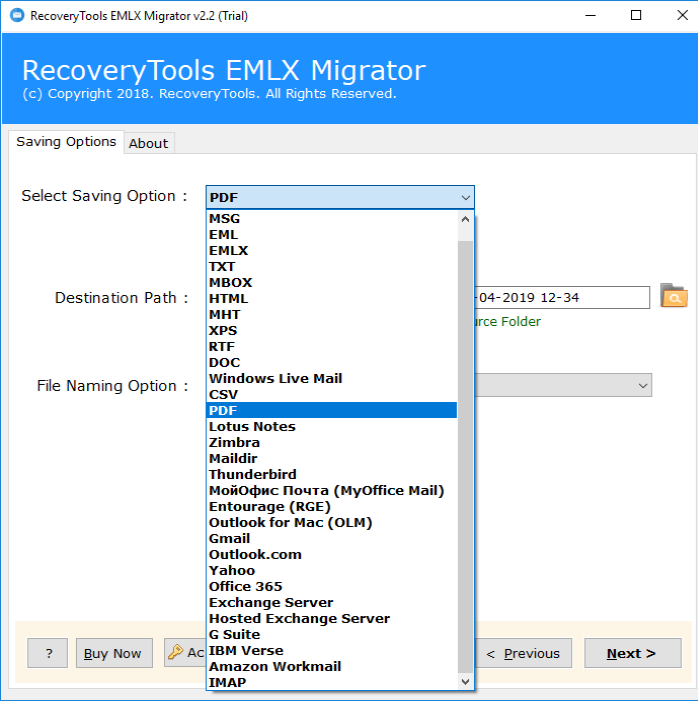Select МойОфис Почта (MyOffice Mail) option
Viewport: 698px width, 701px height.
[x=331, y=490]
